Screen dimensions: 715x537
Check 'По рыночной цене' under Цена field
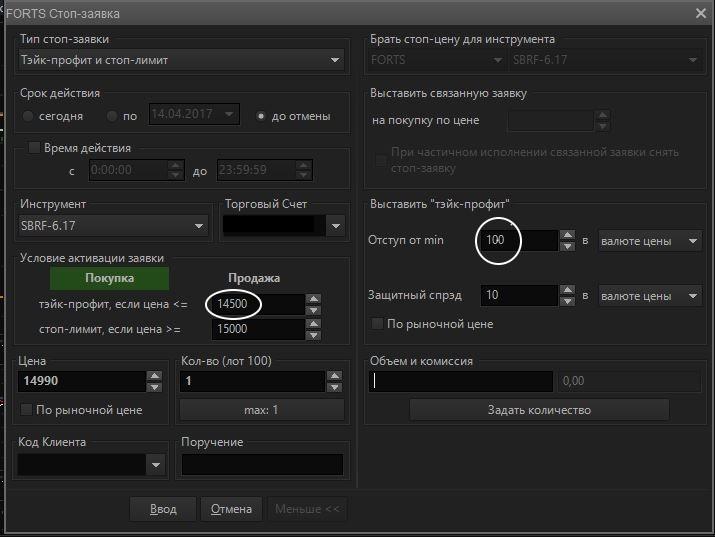[26, 410]
